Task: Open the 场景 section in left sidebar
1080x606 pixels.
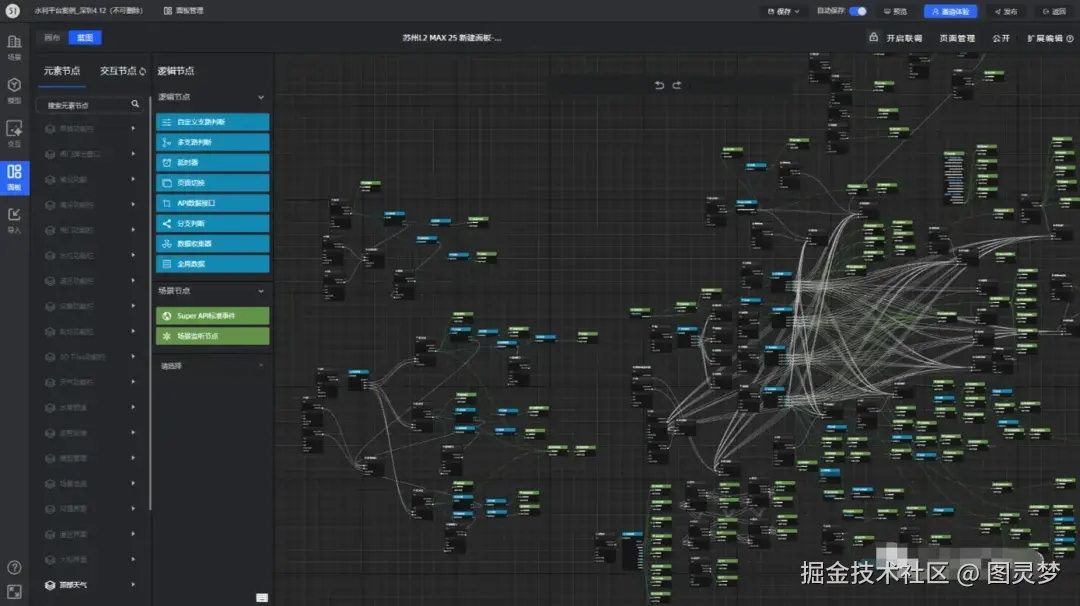Action: pos(14,48)
